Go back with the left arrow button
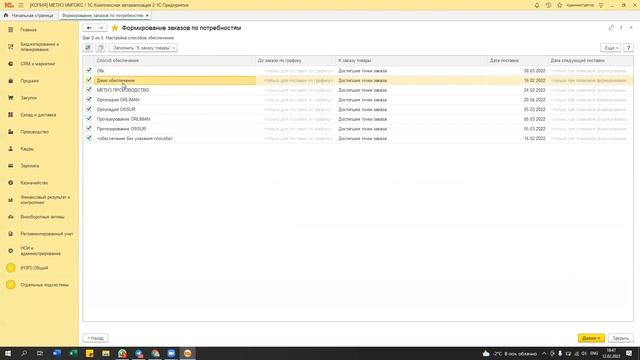This screenshot has width=640, height=360. tap(89, 28)
